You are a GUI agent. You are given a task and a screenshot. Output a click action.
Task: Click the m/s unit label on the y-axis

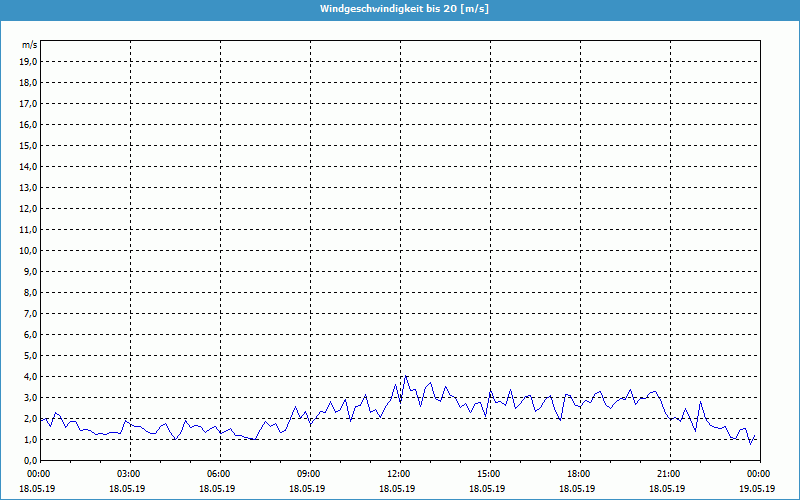click(x=30, y=46)
